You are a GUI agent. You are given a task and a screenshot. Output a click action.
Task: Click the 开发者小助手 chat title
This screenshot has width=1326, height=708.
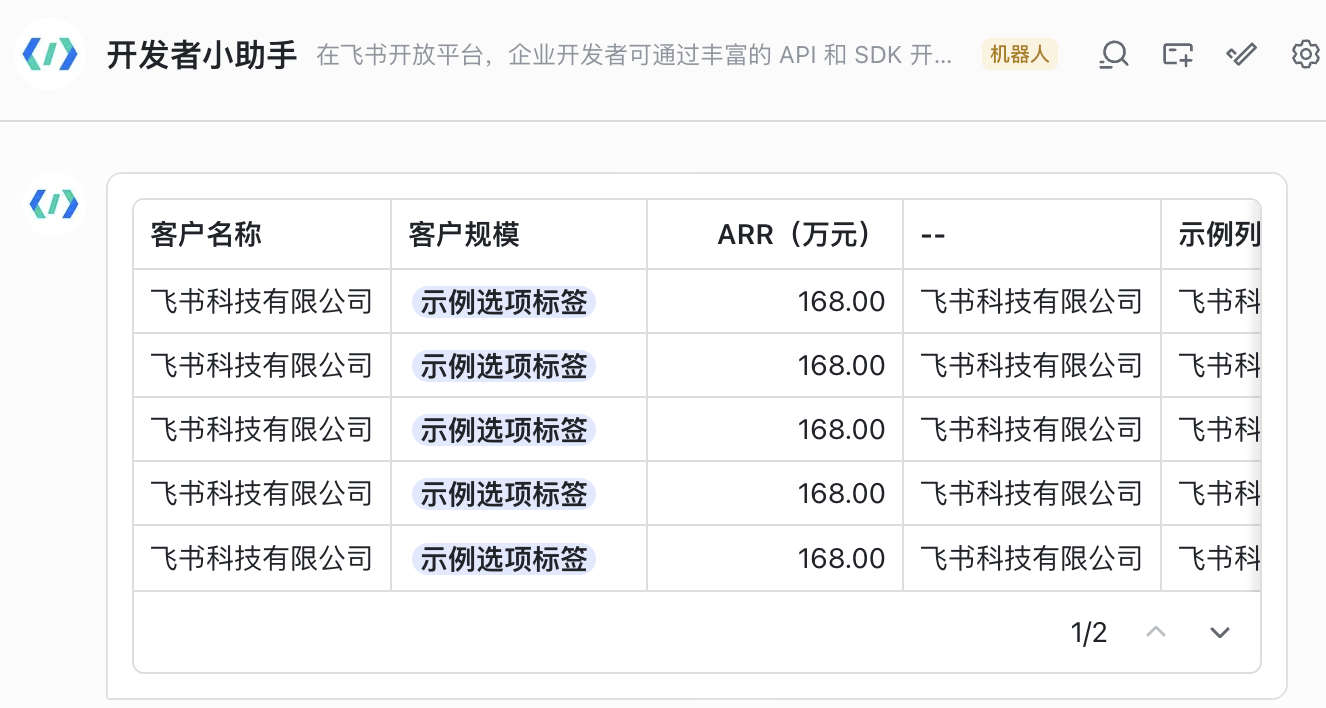pyautogui.click(x=202, y=55)
